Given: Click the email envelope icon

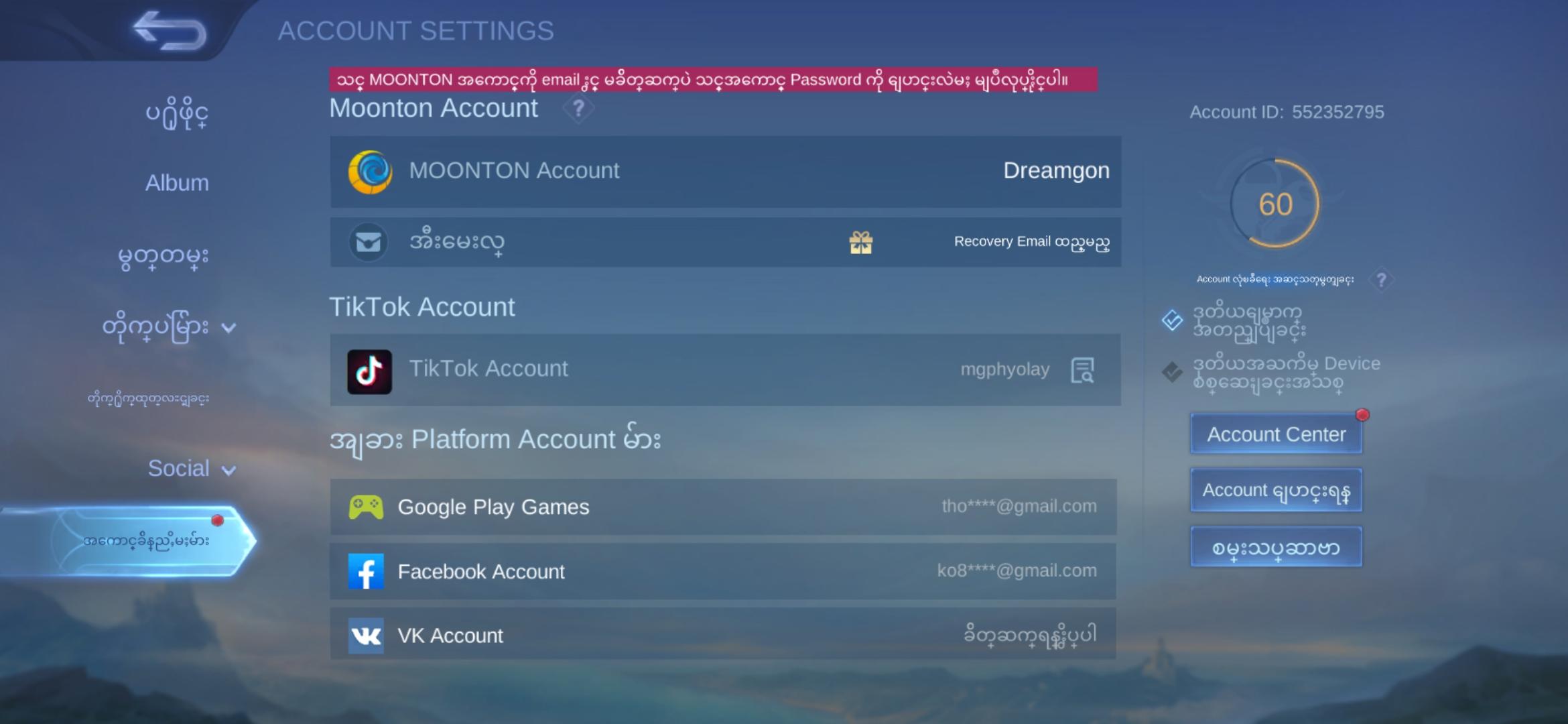Looking at the screenshot, I should point(369,242).
